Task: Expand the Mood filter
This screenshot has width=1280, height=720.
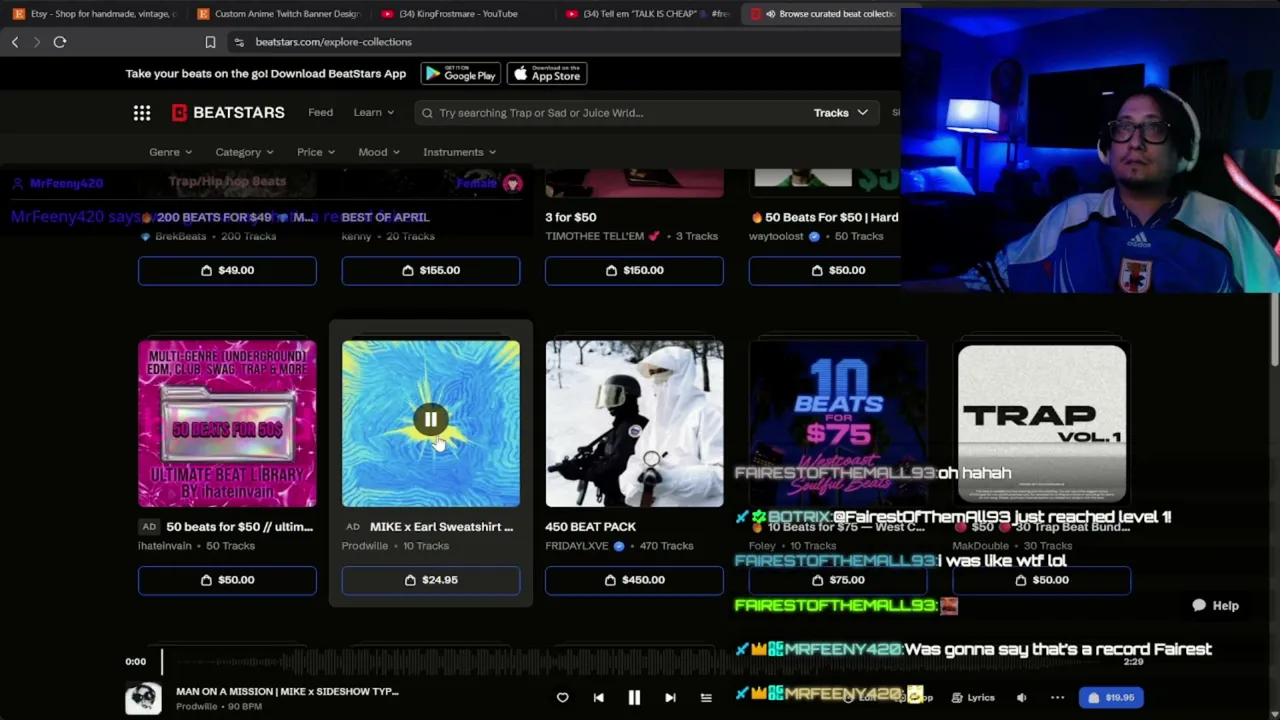Action: point(379,152)
